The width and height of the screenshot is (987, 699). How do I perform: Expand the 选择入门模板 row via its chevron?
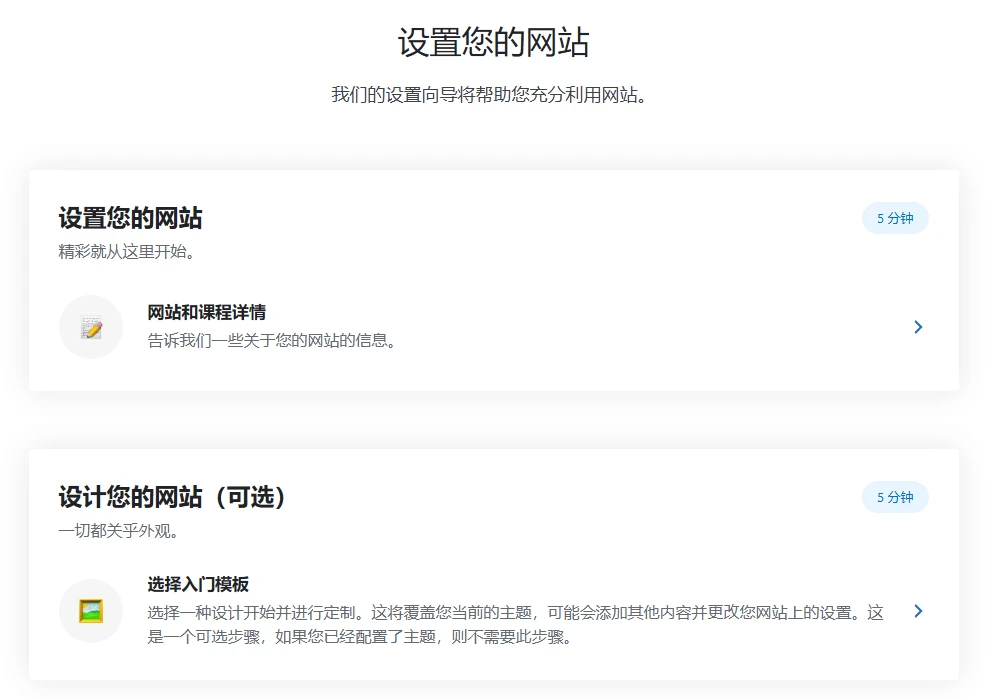tap(918, 611)
